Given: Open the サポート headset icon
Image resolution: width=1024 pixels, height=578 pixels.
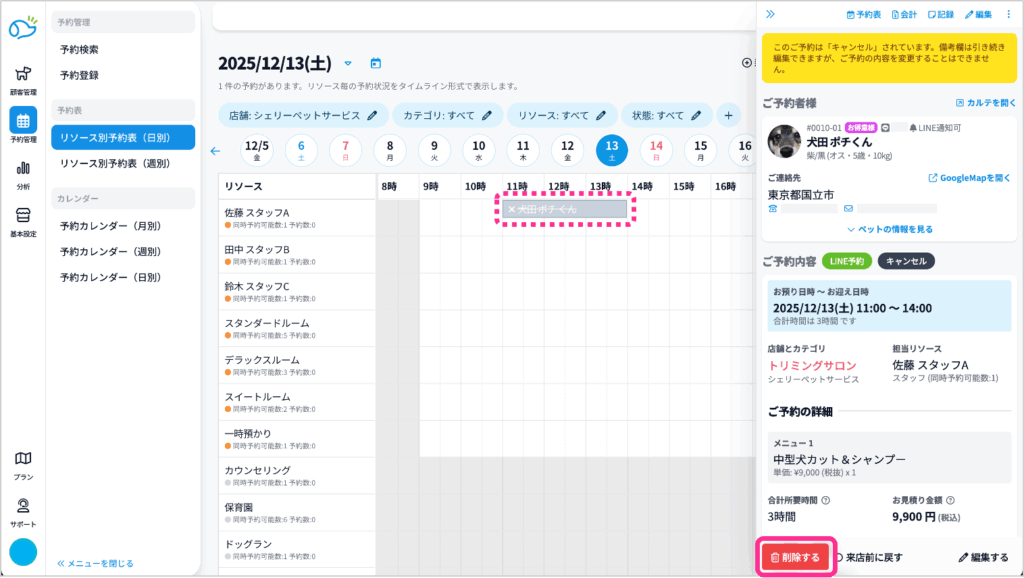Looking at the screenshot, I should [x=22, y=511].
